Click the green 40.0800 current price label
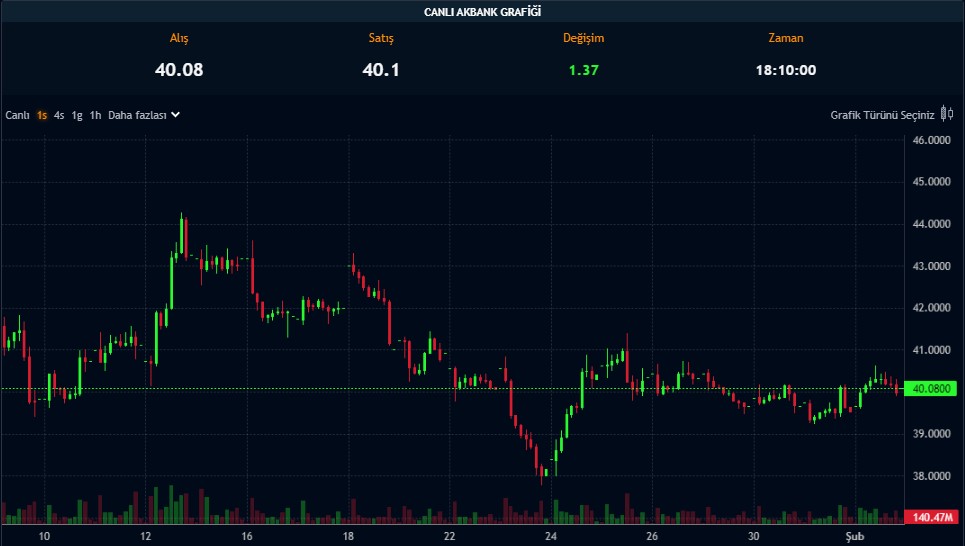Viewport: 965px width, 546px height. 930,389
